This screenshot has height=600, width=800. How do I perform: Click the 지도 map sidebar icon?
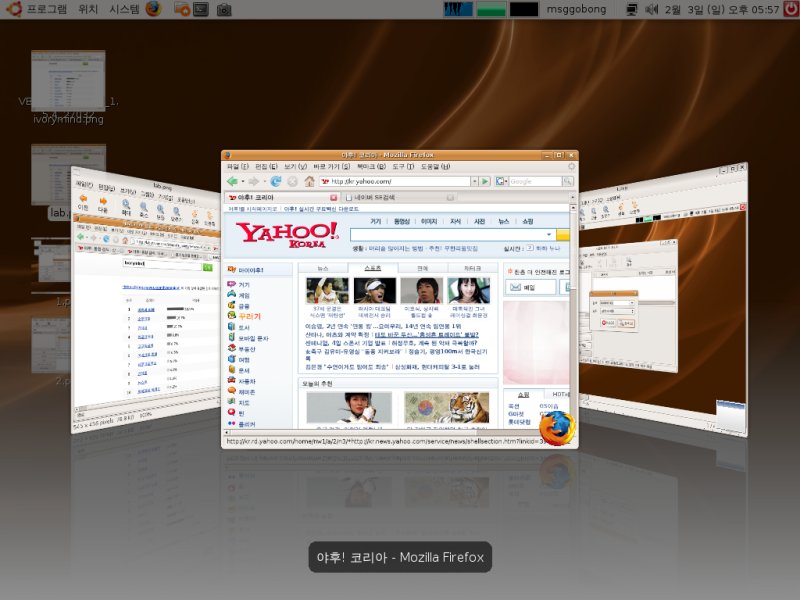pos(232,402)
